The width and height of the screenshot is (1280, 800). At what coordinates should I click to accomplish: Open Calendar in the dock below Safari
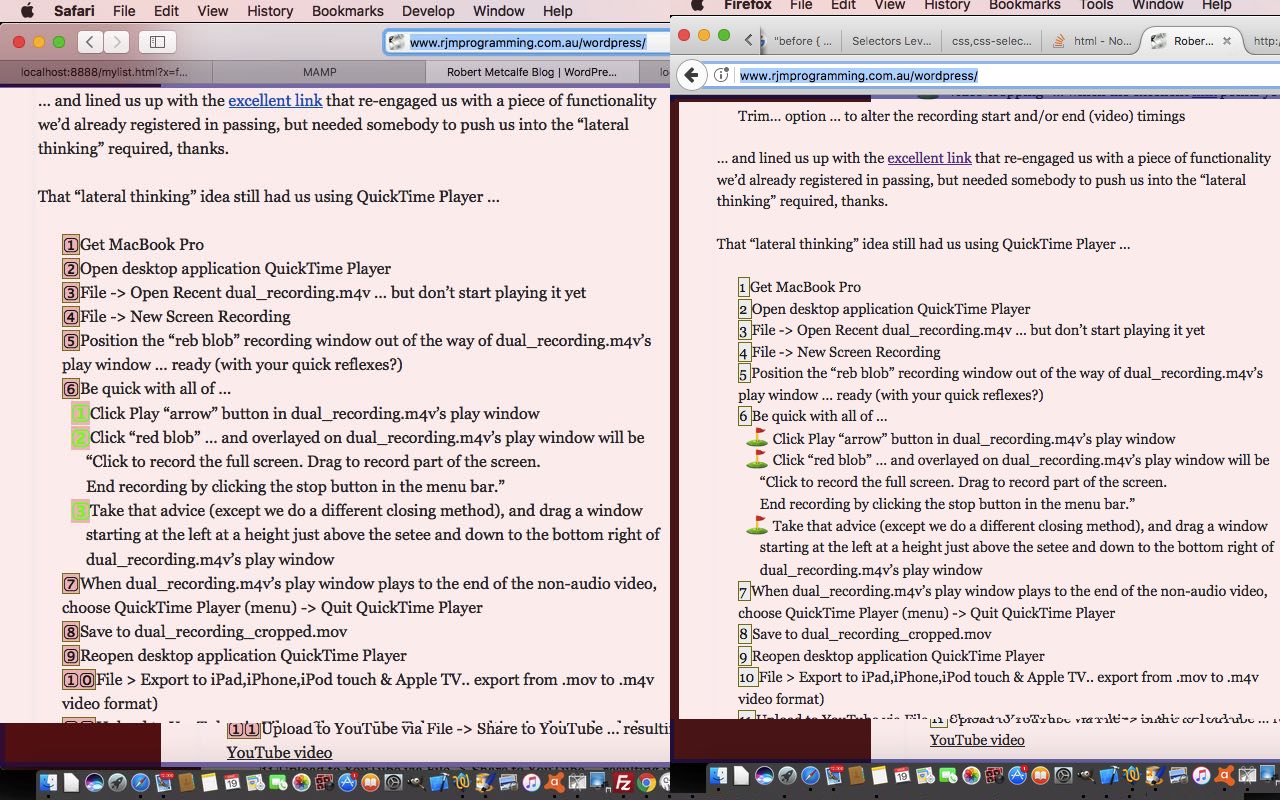(x=232, y=782)
